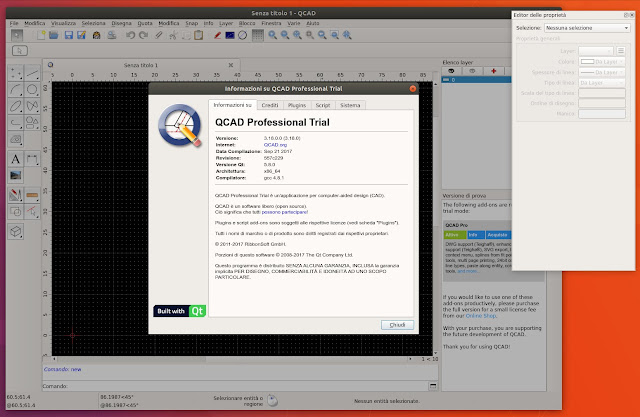Click the Add layer red plus icon

pos(494,71)
